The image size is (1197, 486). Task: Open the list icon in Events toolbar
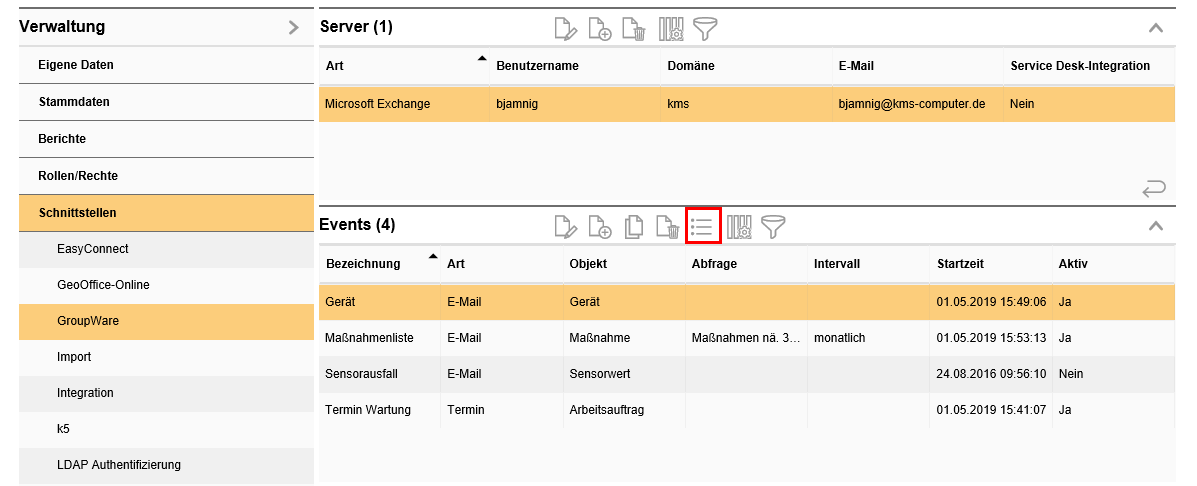pyautogui.click(x=703, y=227)
